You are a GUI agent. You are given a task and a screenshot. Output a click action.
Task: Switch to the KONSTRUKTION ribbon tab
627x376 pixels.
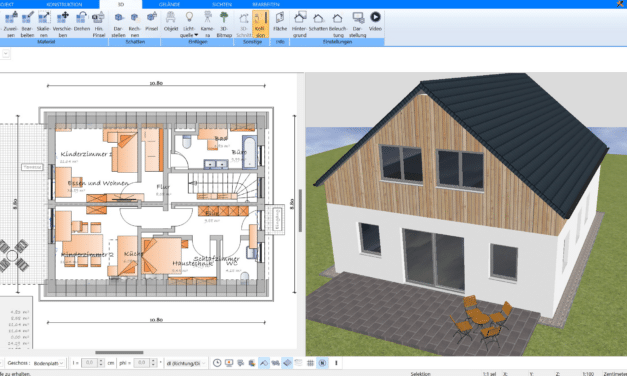coord(64,4)
